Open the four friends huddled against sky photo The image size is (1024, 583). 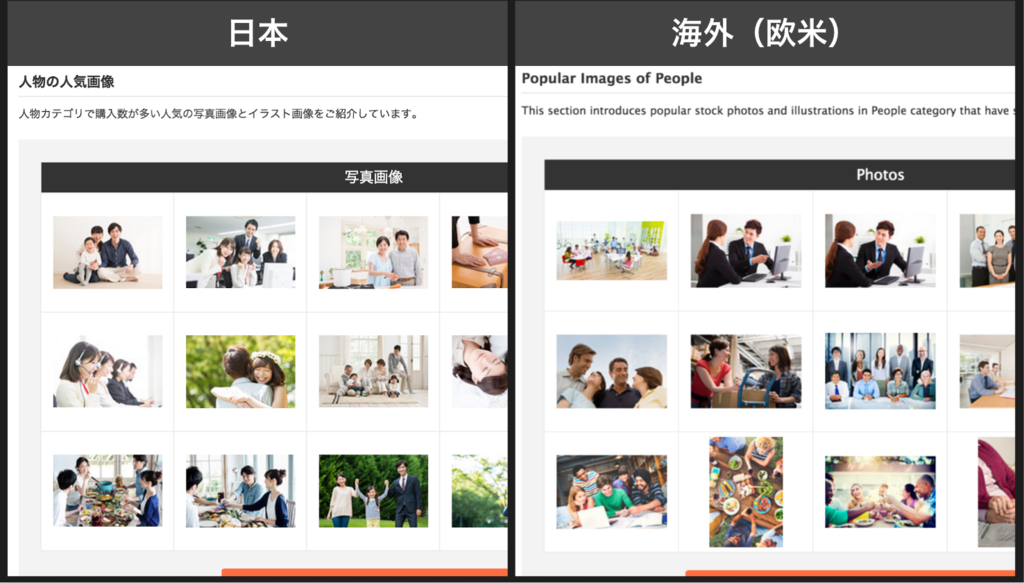pyautogui.click(x=611, y=371)
